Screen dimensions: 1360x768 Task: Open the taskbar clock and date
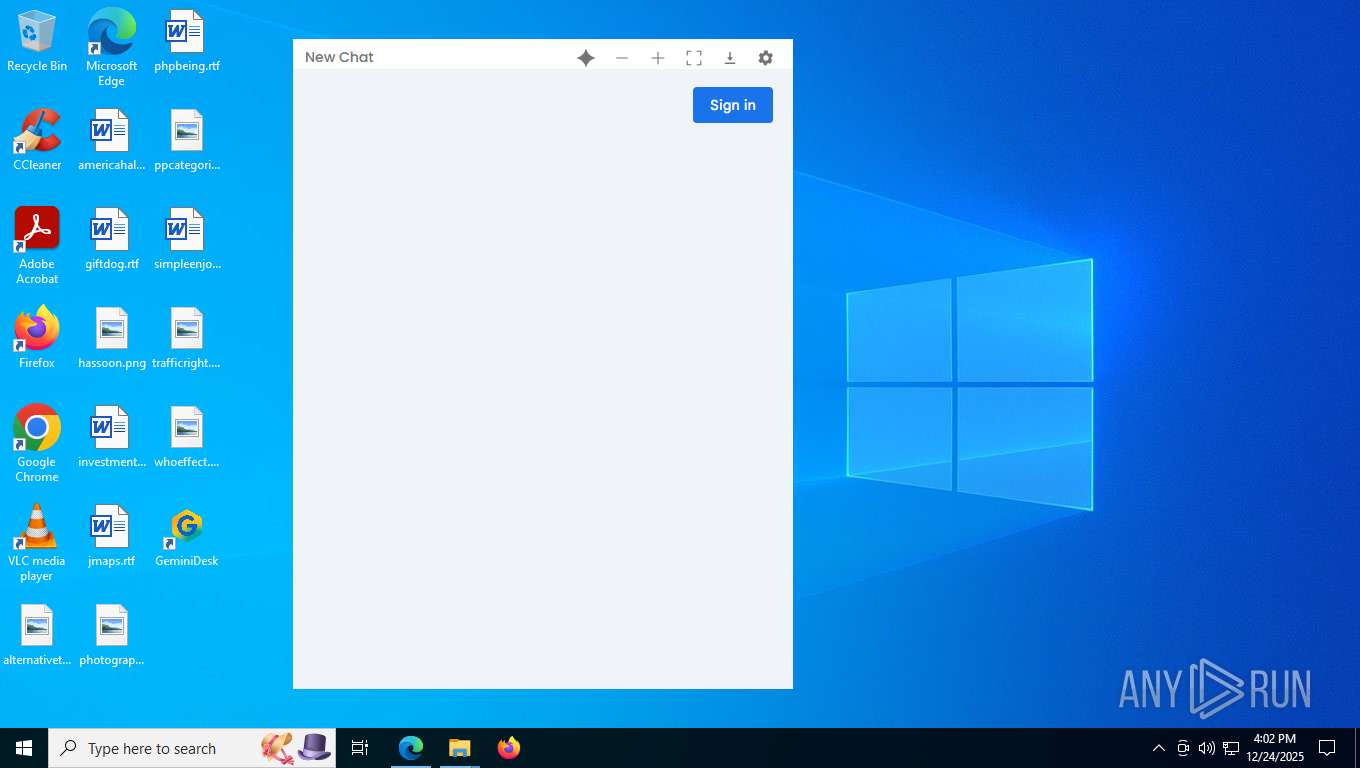(1275, 748)
